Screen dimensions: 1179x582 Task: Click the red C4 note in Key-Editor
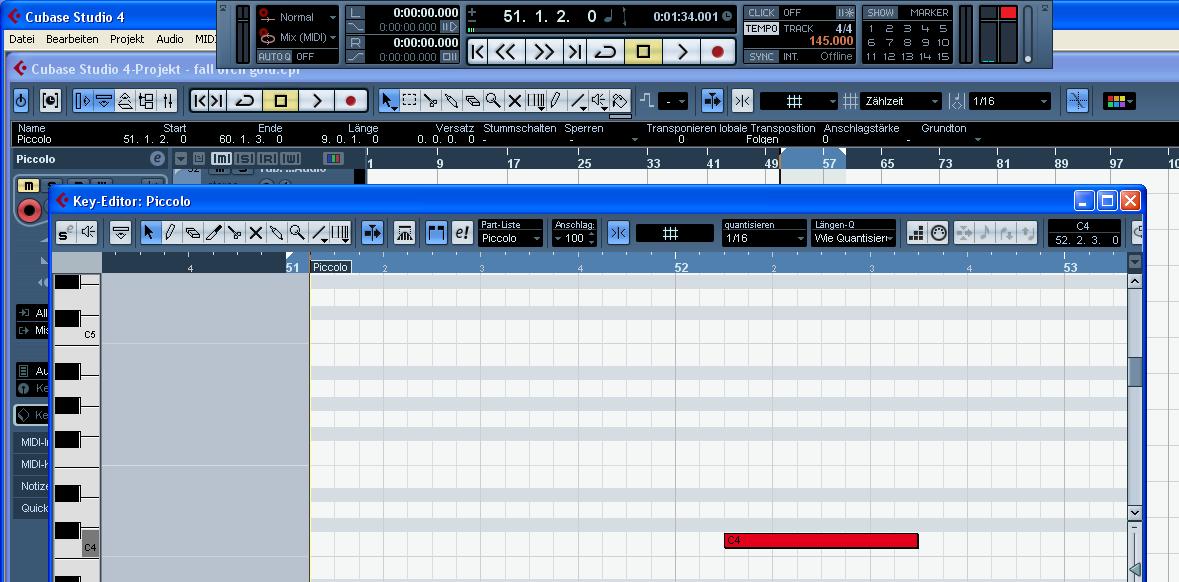tap(821, 541)
